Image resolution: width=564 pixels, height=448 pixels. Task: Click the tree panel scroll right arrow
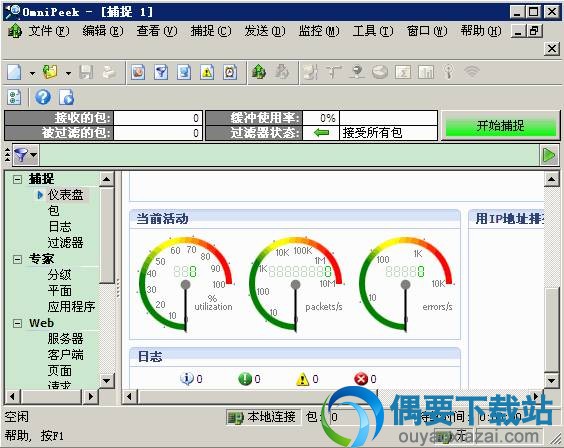click(x=91, y=397)
